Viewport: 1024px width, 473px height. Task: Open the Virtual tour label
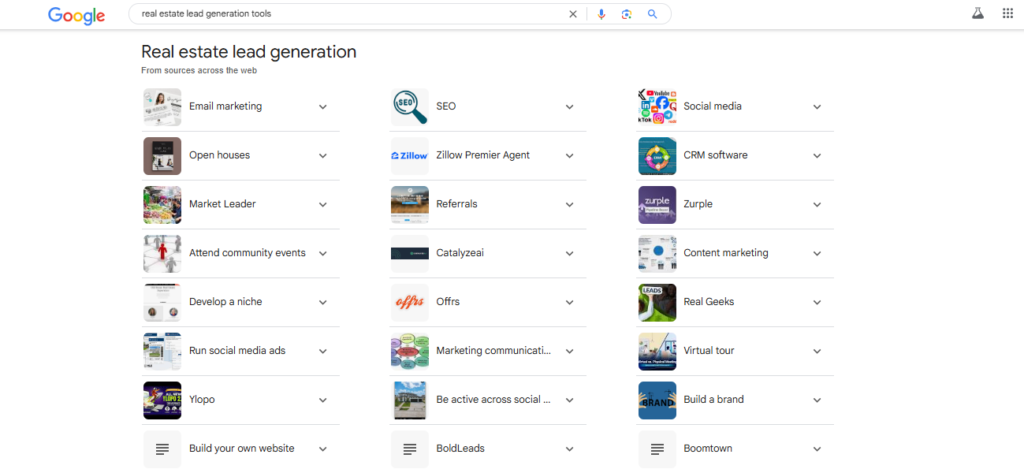click(709, 351)
